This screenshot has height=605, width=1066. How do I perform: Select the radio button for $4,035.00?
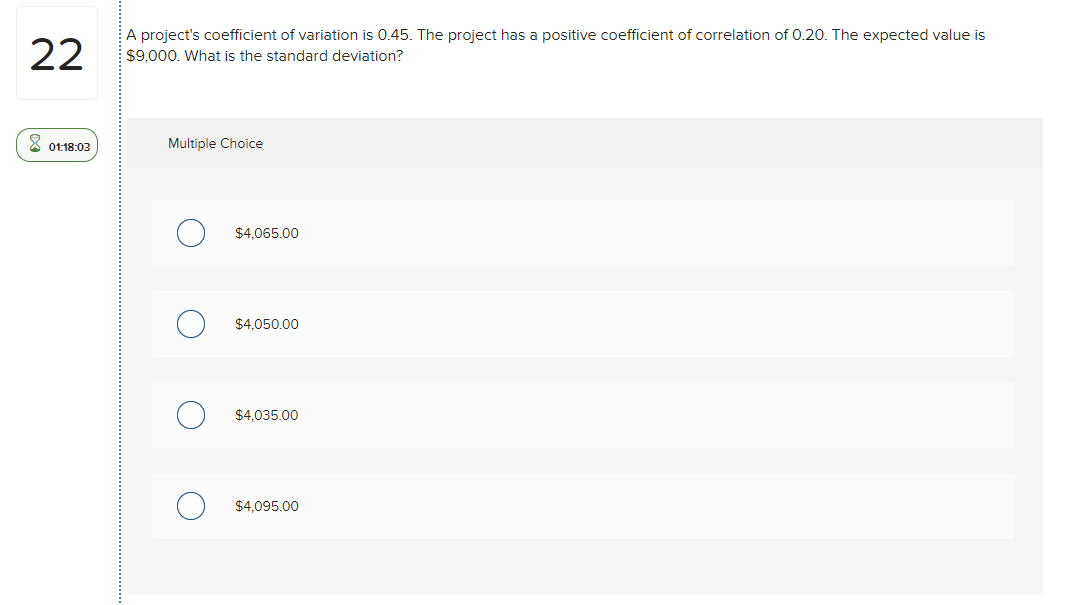(191, 414)
